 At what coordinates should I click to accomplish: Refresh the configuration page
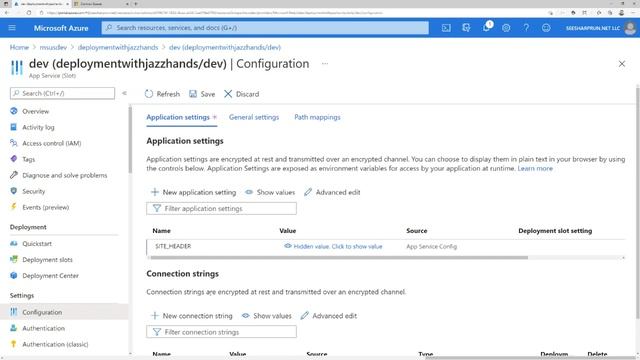[162, 94]
